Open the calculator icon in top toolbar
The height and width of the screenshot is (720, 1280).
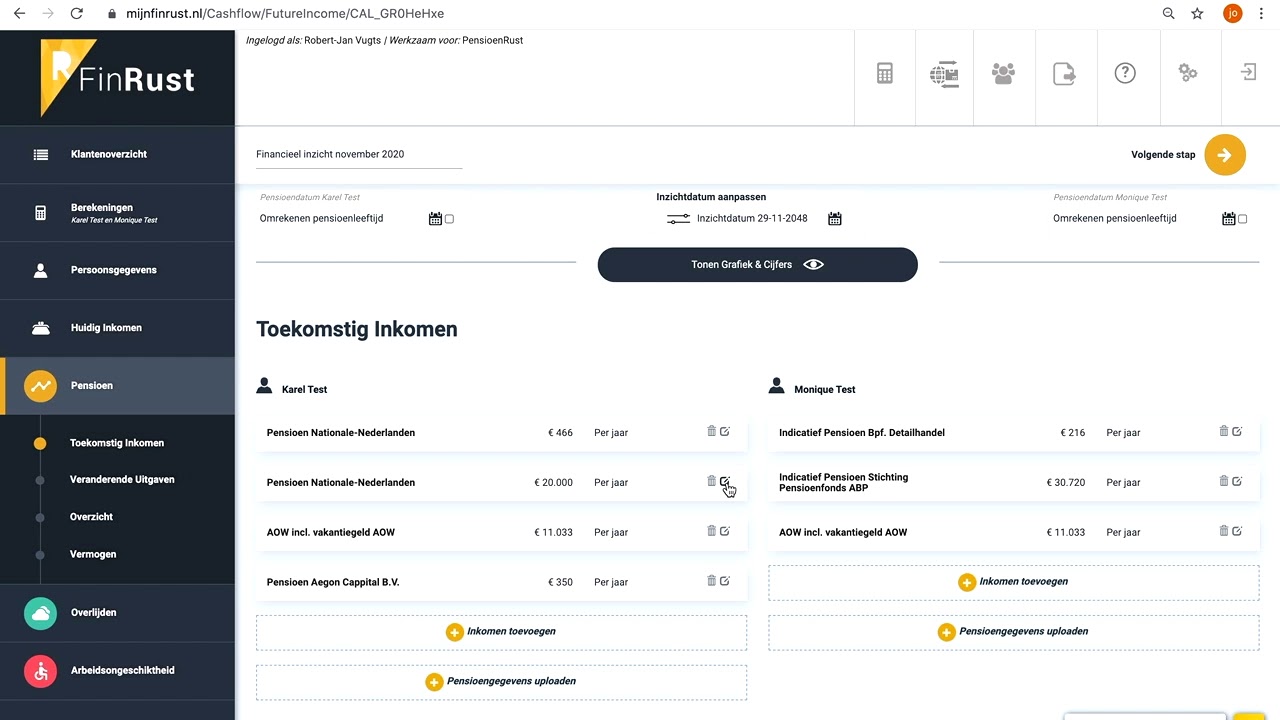tap(885, 73)
